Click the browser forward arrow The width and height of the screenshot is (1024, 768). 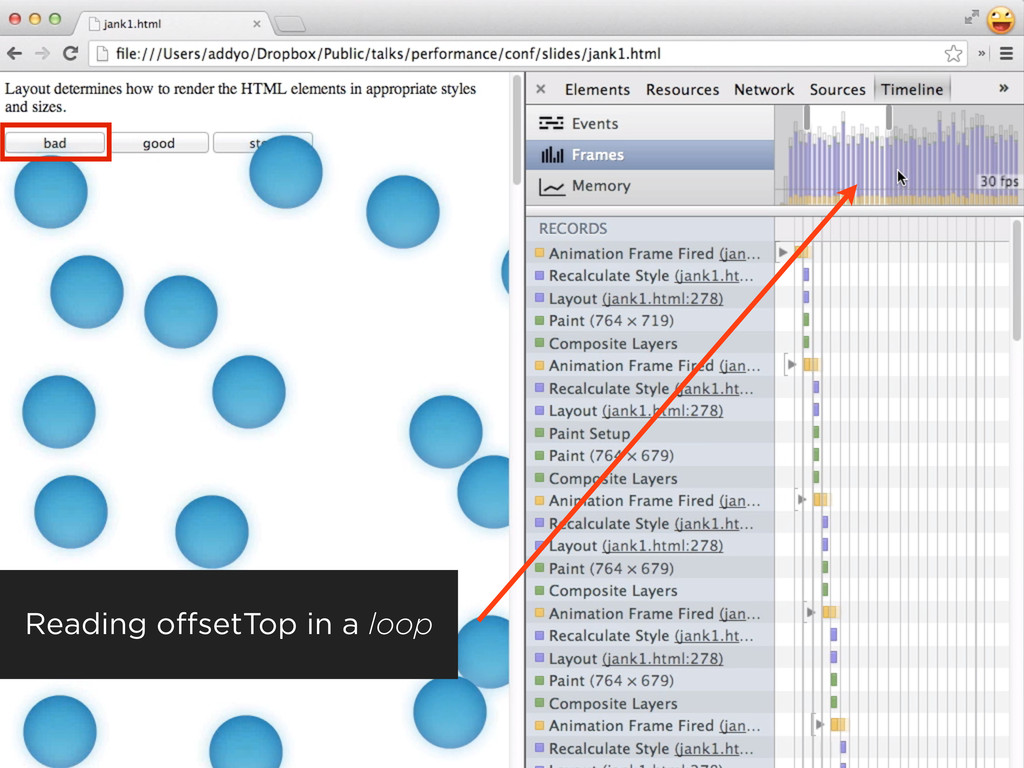pos(42,54)
